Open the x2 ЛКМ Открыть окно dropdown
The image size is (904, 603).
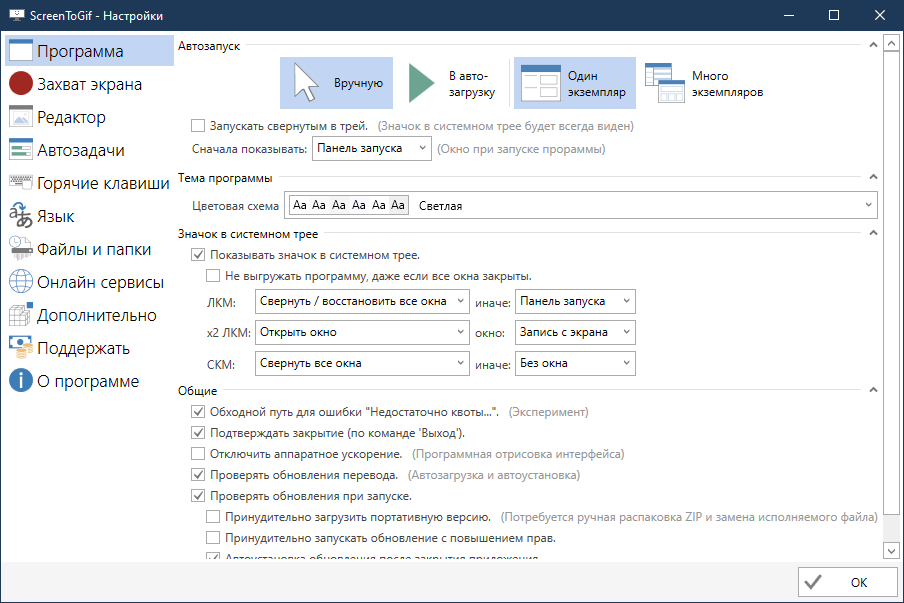(362, 332)
